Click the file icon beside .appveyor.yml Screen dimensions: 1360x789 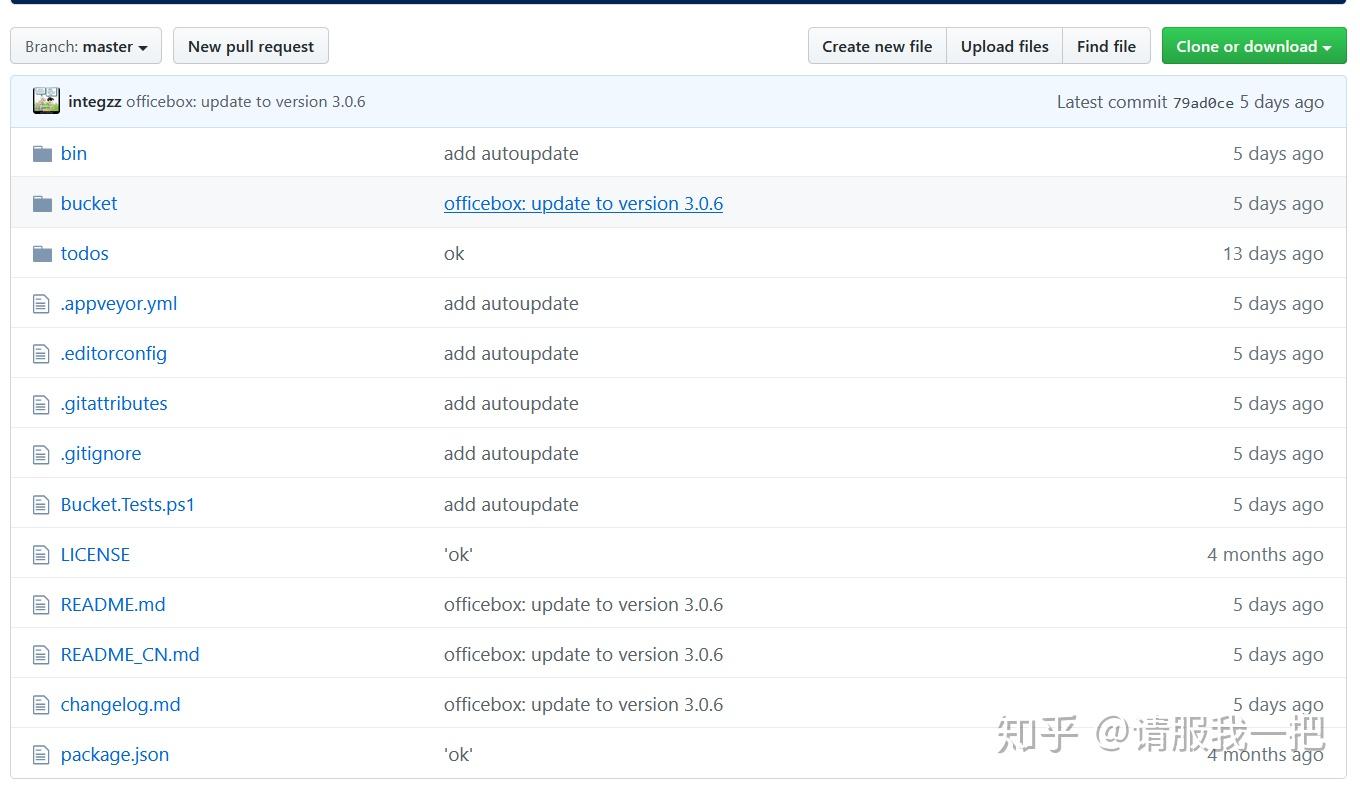[40, 303]
